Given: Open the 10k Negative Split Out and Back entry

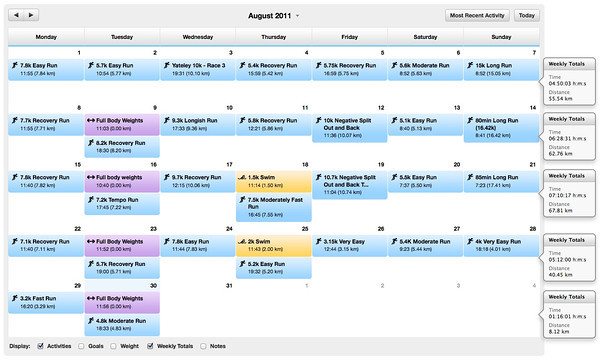Looking at the screenshot, I should click(349, 128).
